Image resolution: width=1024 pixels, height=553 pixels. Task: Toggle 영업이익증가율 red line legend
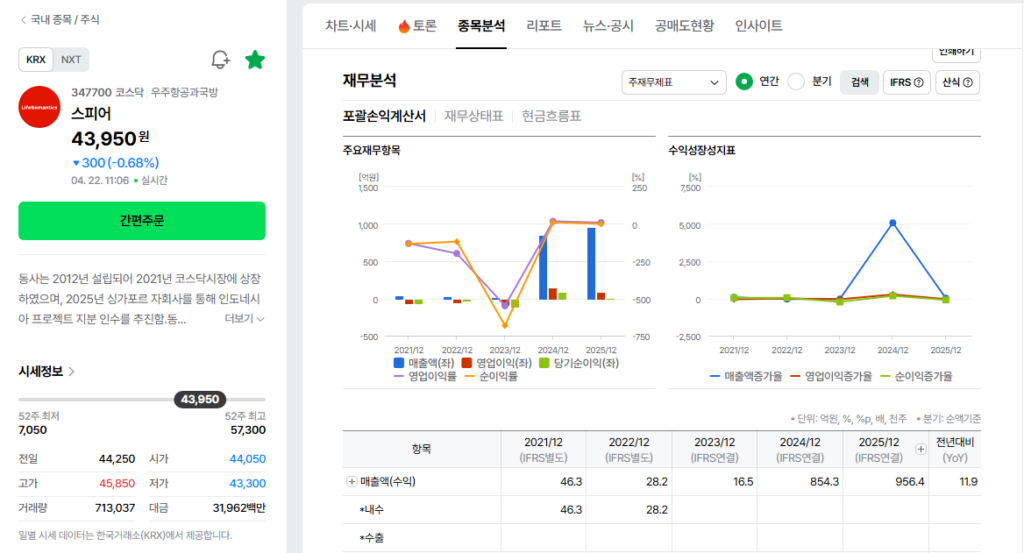click(795, 377)
